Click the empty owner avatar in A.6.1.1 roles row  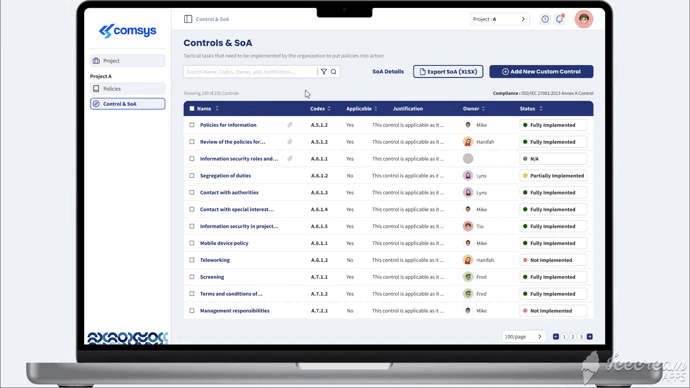[468, 159]
